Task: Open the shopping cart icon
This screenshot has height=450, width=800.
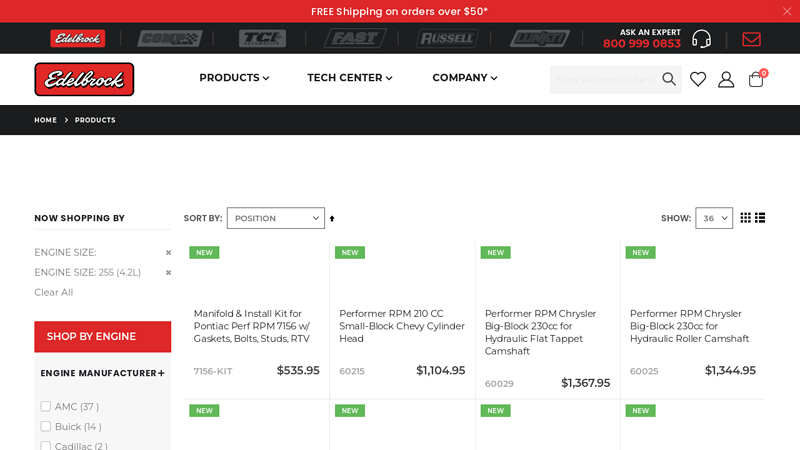Action: [x=756, y=79]
